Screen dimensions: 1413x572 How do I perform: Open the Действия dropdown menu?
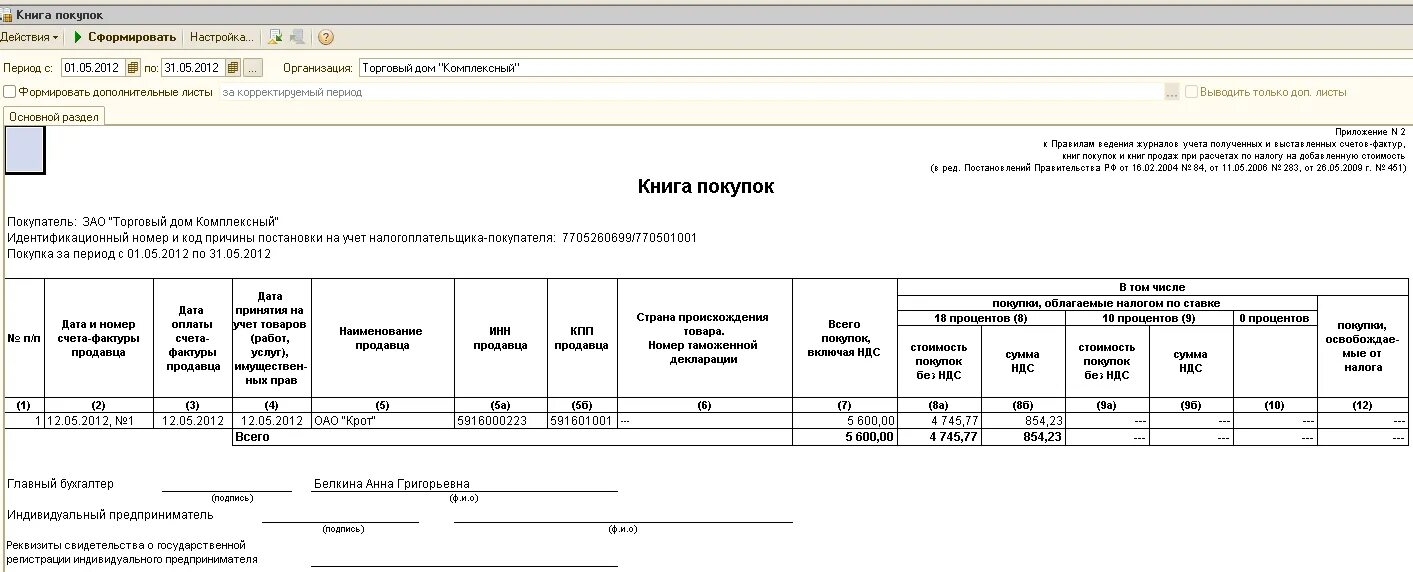(x=29, y=37)
